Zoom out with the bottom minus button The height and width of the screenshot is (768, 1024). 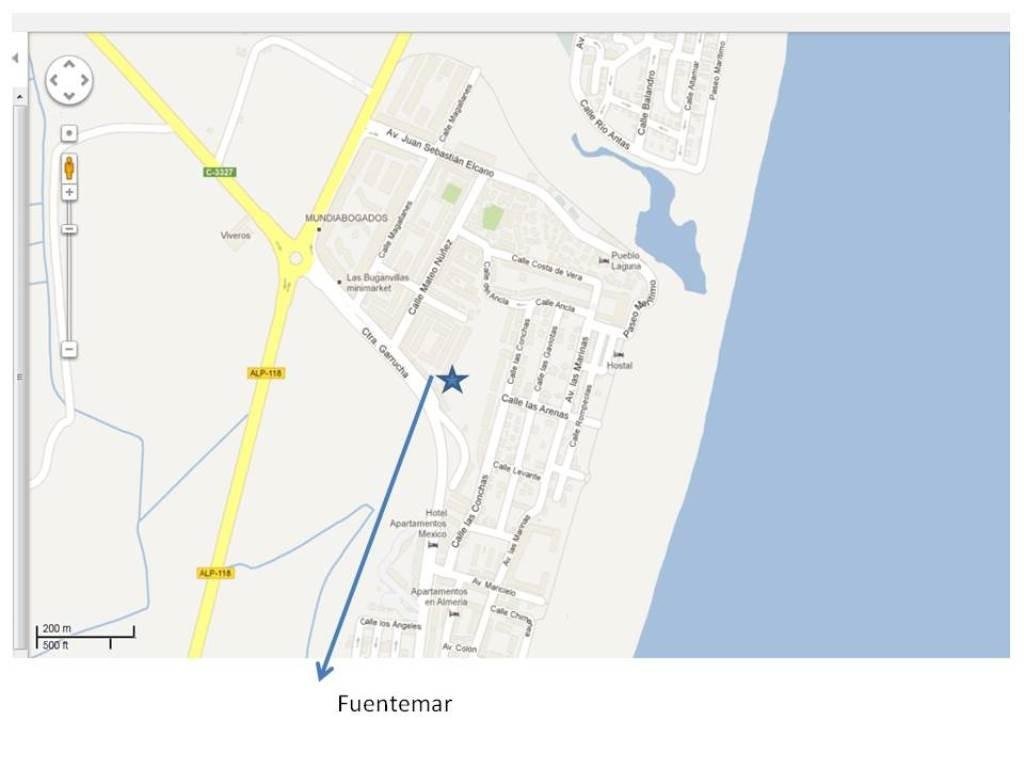point(69,349)
